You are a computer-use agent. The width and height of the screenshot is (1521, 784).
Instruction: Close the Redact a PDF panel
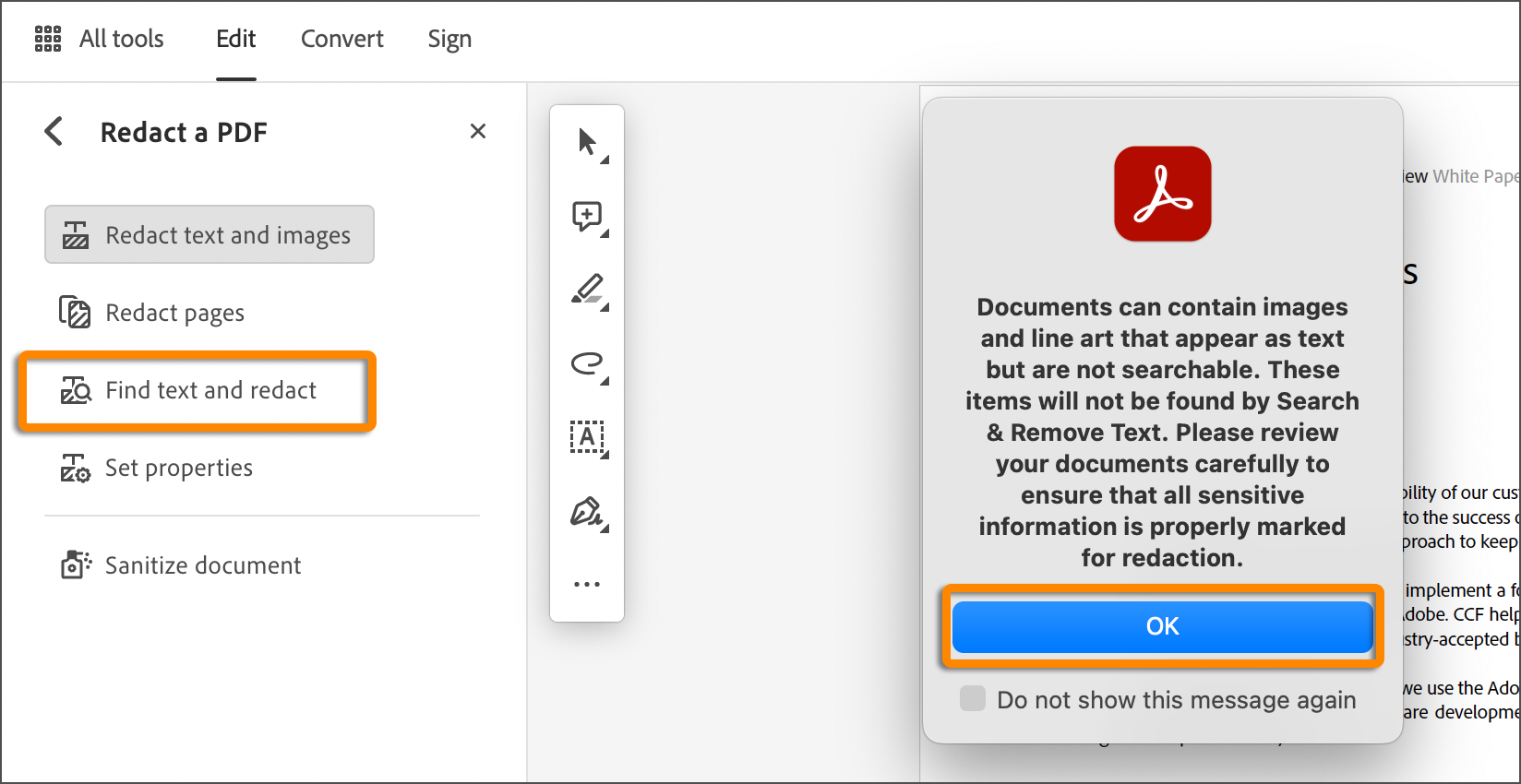(x=477, y=132)
